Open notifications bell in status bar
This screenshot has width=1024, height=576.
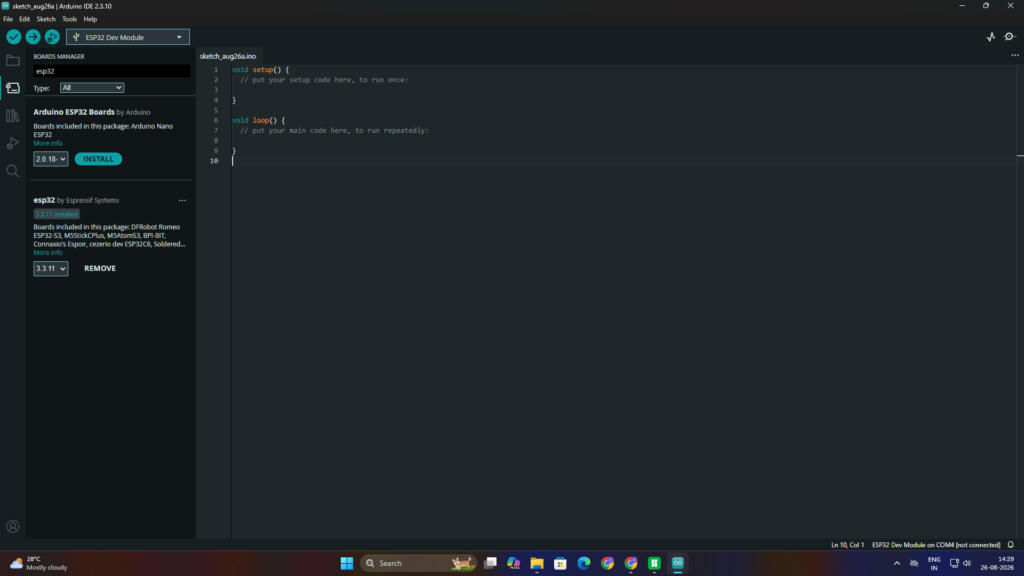click(x=1010, y=545)
